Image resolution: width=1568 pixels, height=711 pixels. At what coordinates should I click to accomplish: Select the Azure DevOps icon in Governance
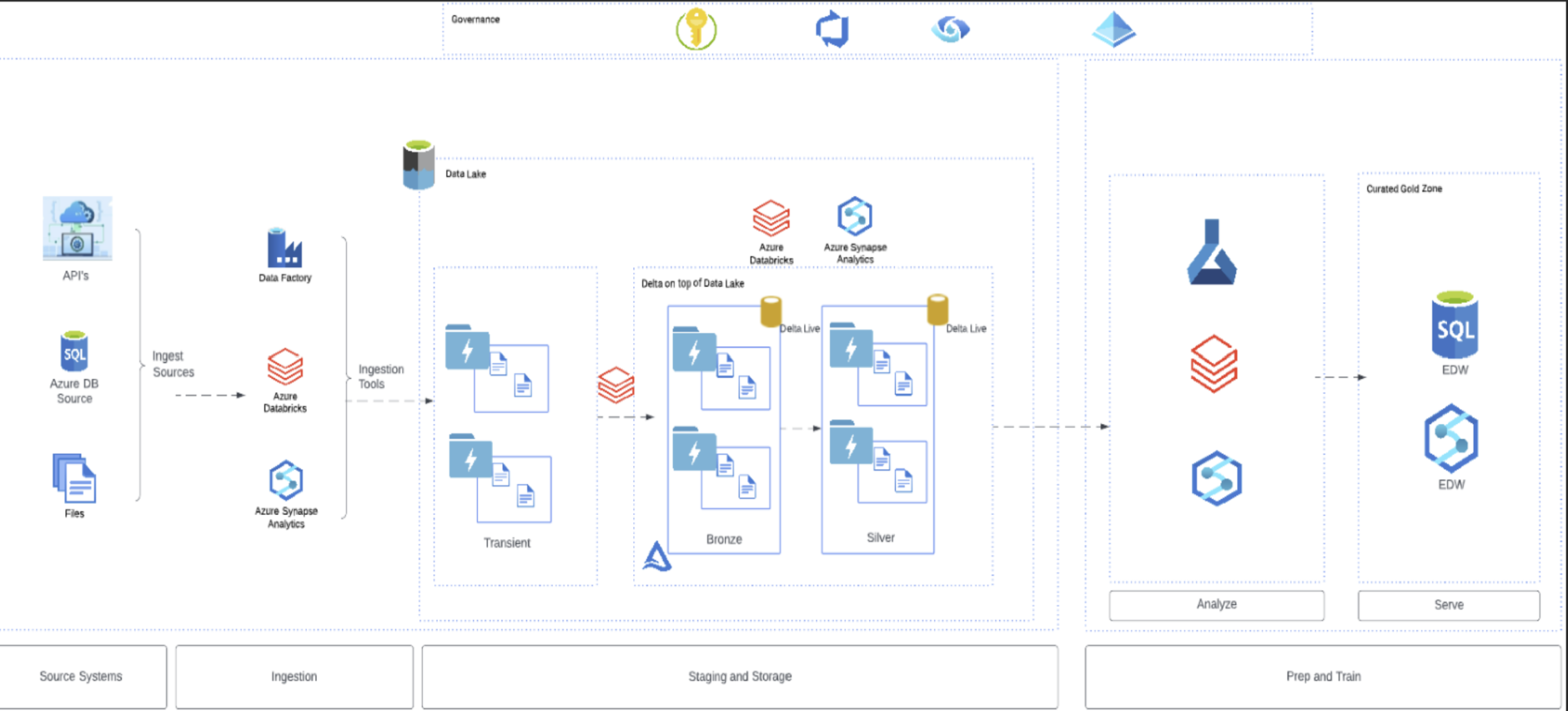point(832,30)
